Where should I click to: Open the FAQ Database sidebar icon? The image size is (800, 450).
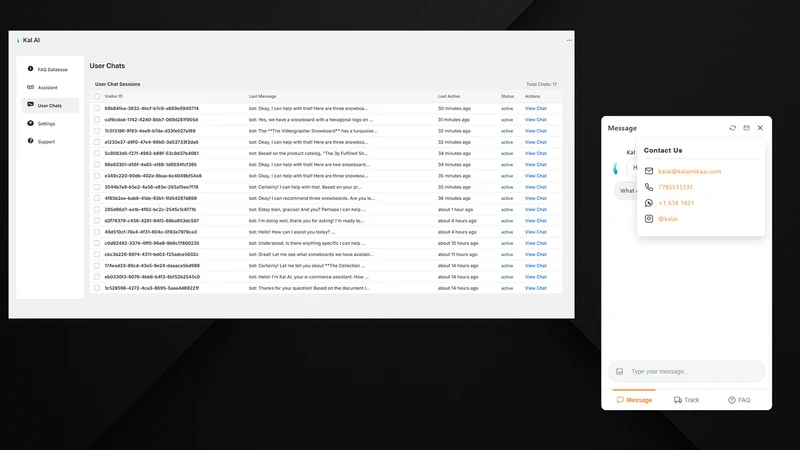point(30,69)
